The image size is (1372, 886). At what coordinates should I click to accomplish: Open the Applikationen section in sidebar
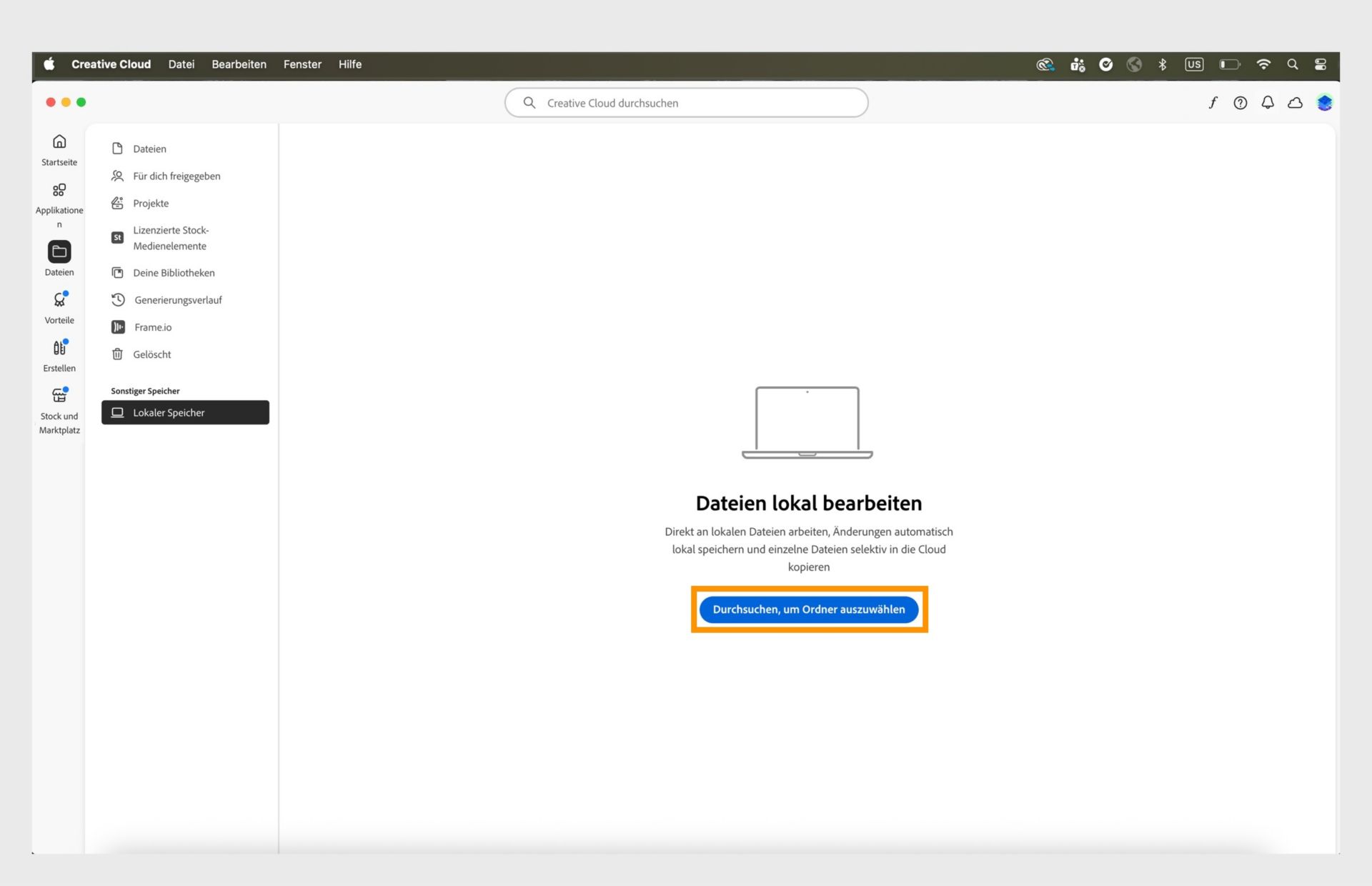pyautogui.click(x=59, y=204)
